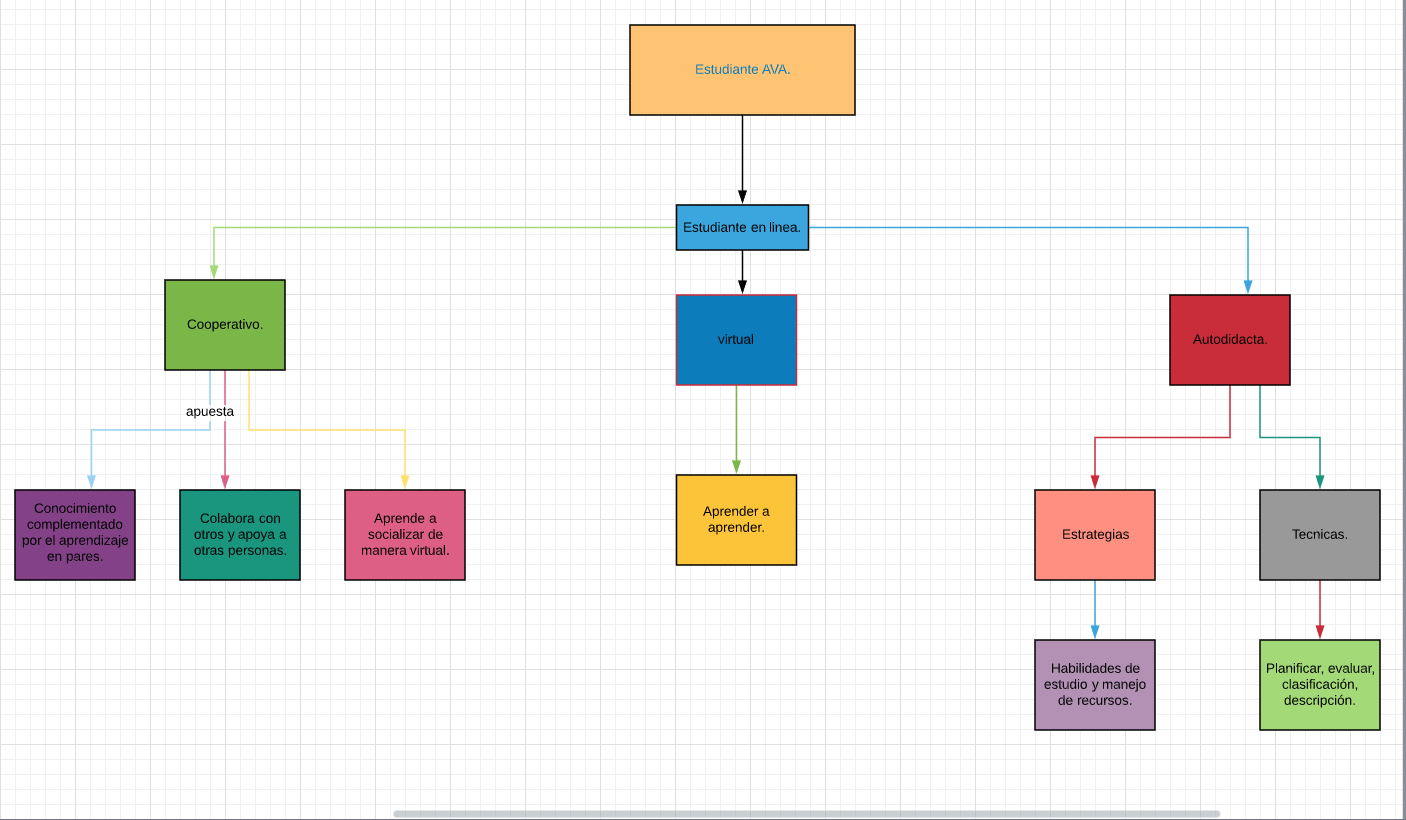Select the "Estudiante AVA." orange box

(x=742, y=69)
